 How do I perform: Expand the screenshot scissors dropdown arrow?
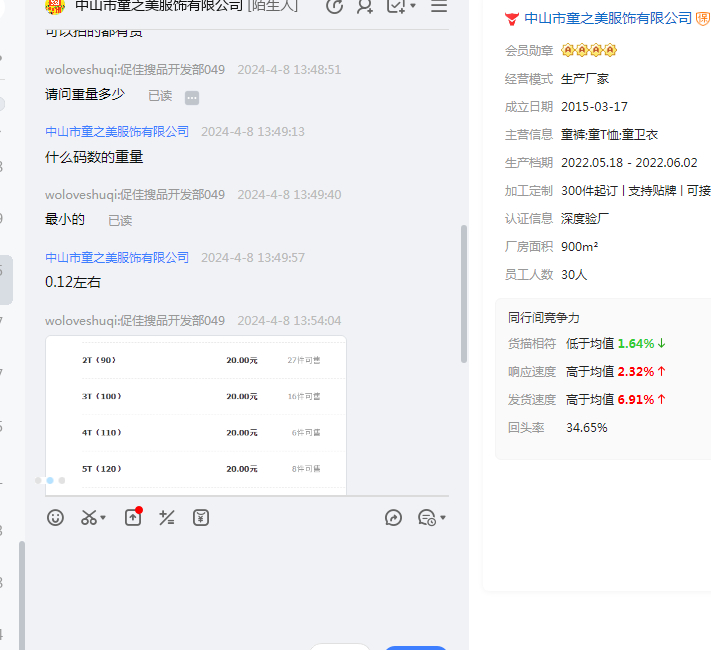pyautogui.click(x=103, y=518)
